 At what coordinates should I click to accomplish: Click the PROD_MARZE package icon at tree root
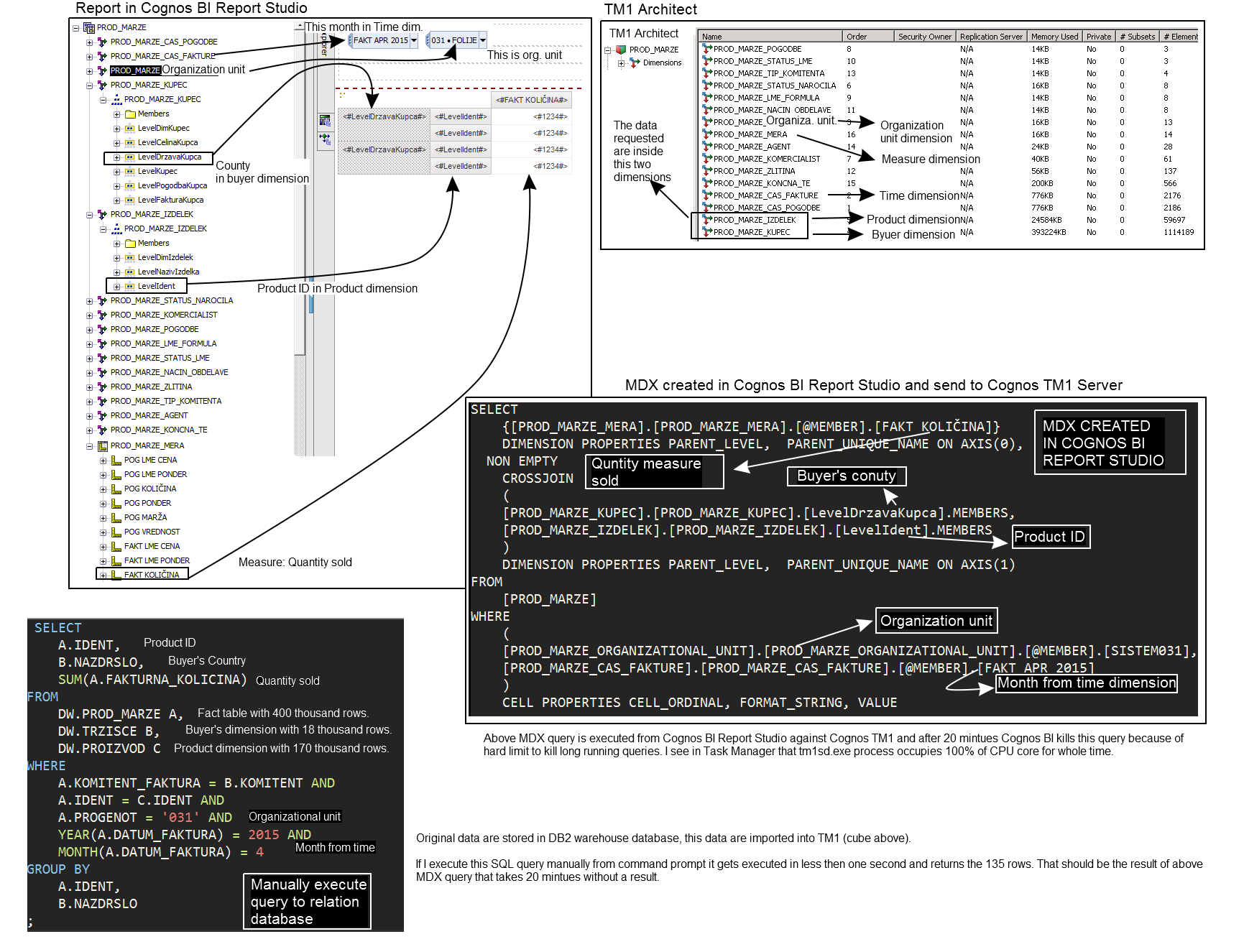coord(89,28)
